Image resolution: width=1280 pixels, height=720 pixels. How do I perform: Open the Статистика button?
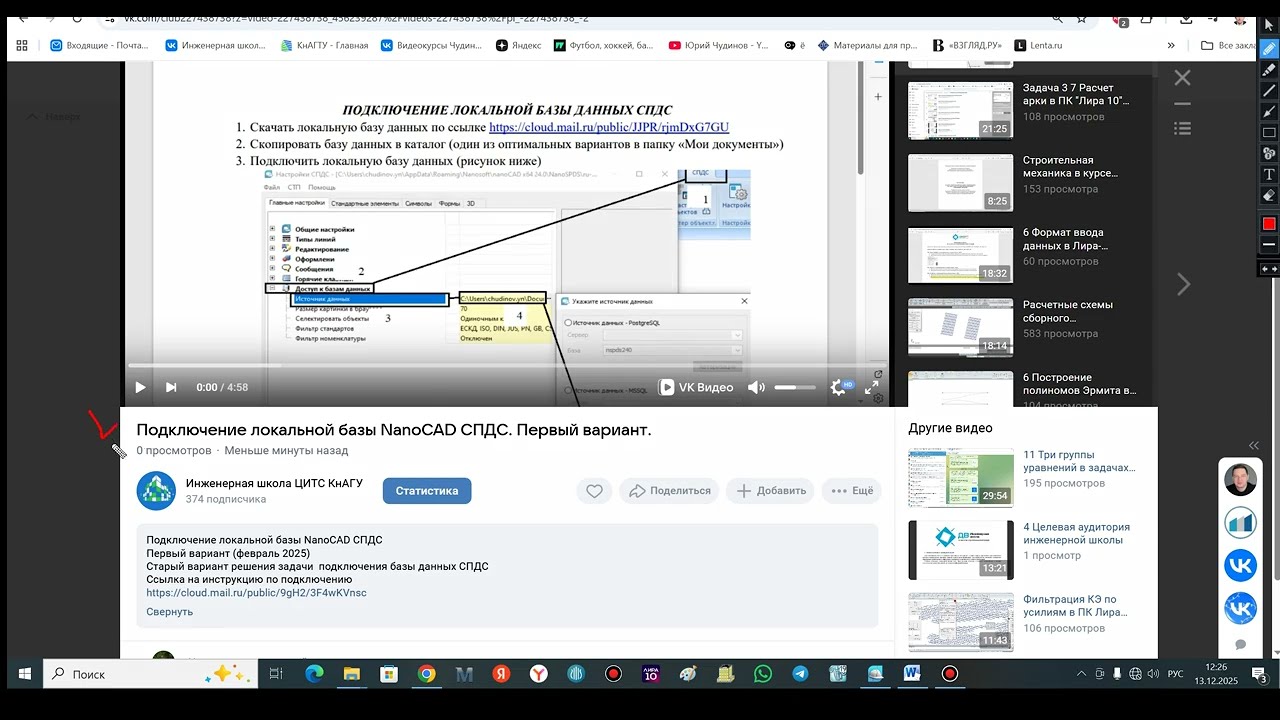click(x=427, y=491)
